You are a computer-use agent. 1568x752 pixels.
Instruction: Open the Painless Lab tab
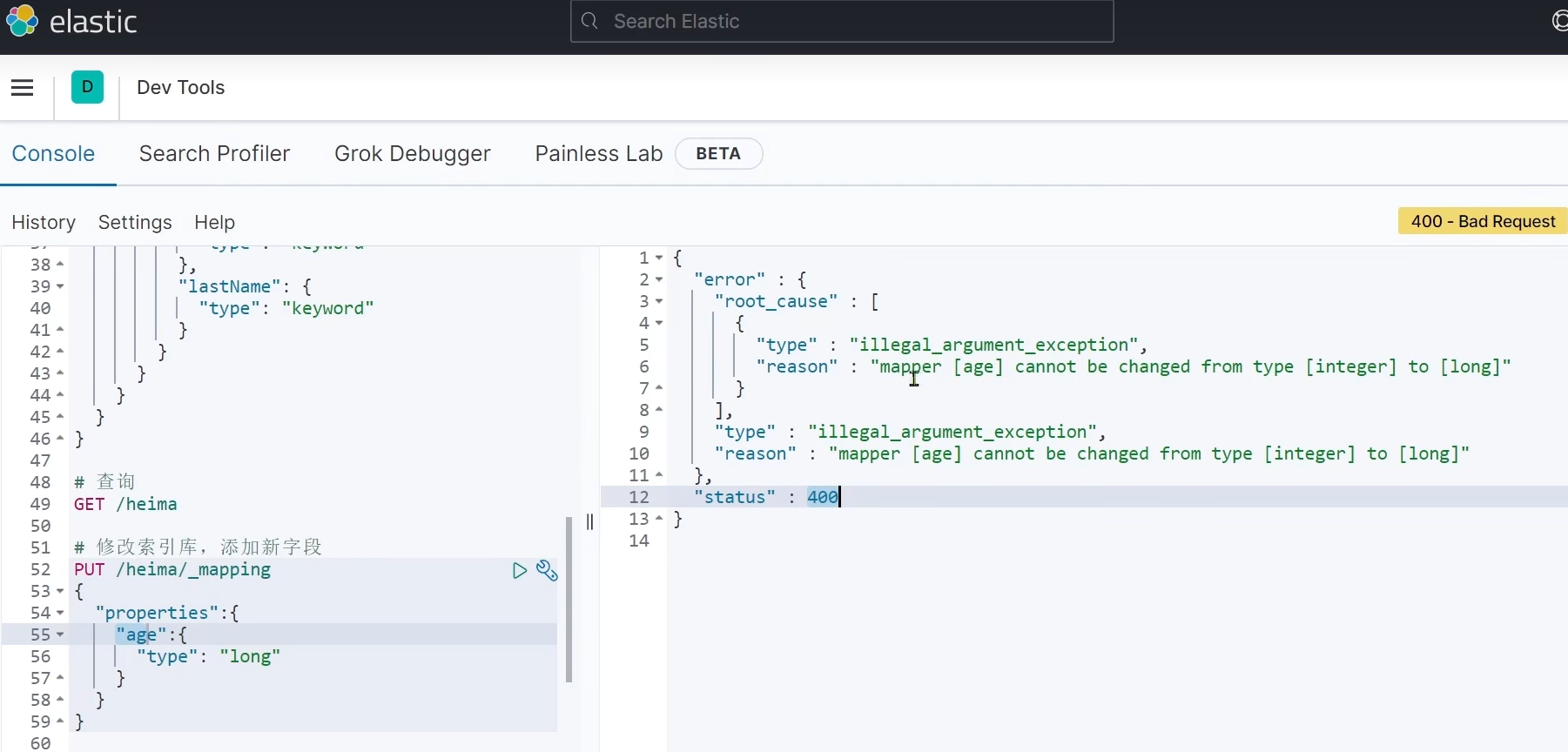pos(599,154)
